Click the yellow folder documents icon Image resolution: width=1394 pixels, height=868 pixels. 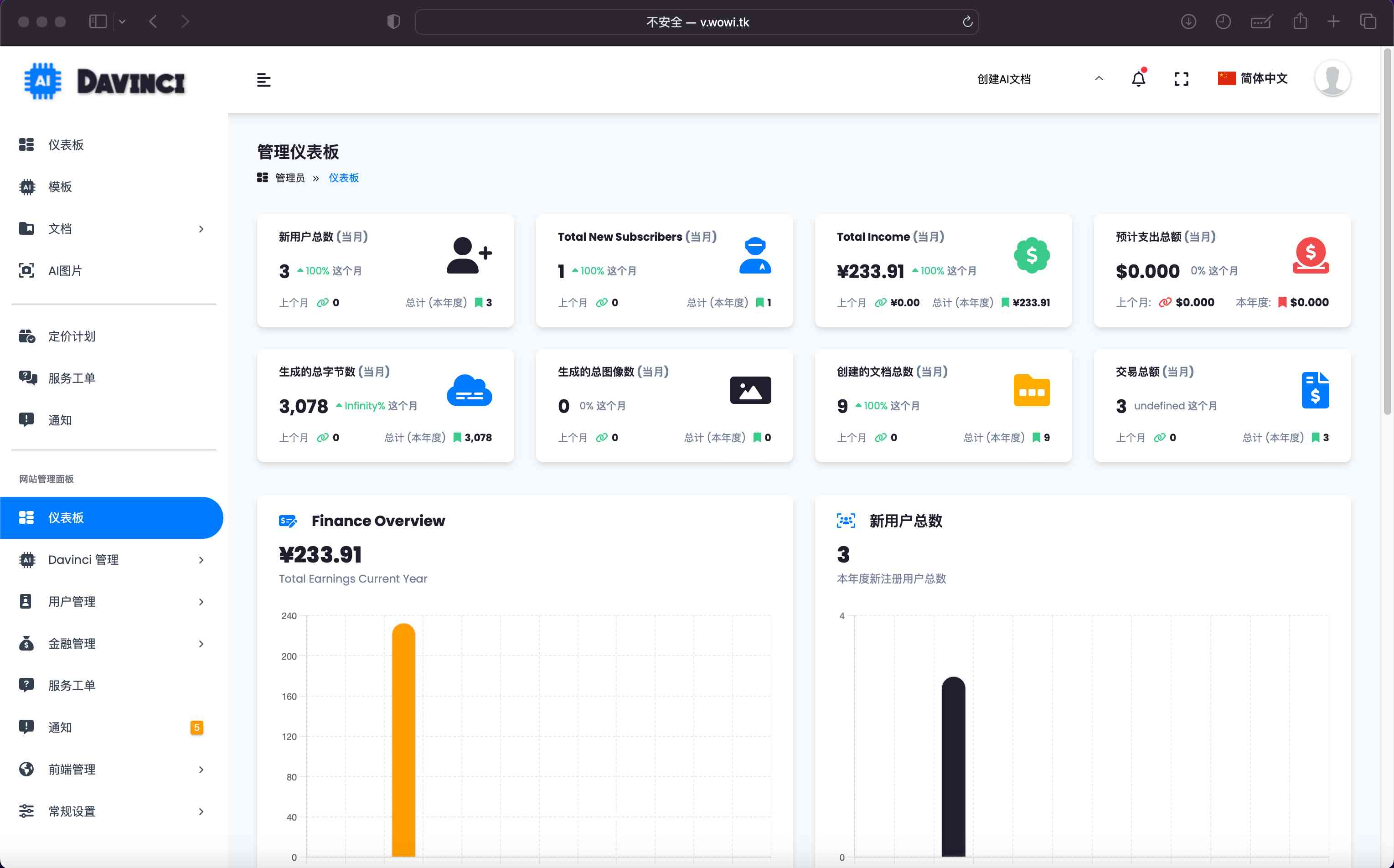[x=1032, y=390]
